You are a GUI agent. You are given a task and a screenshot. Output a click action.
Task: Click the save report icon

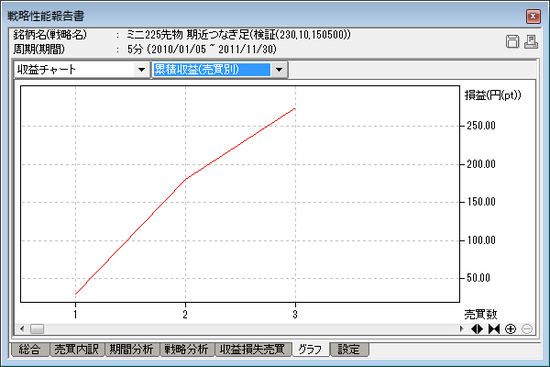click(x=512, y=42)
